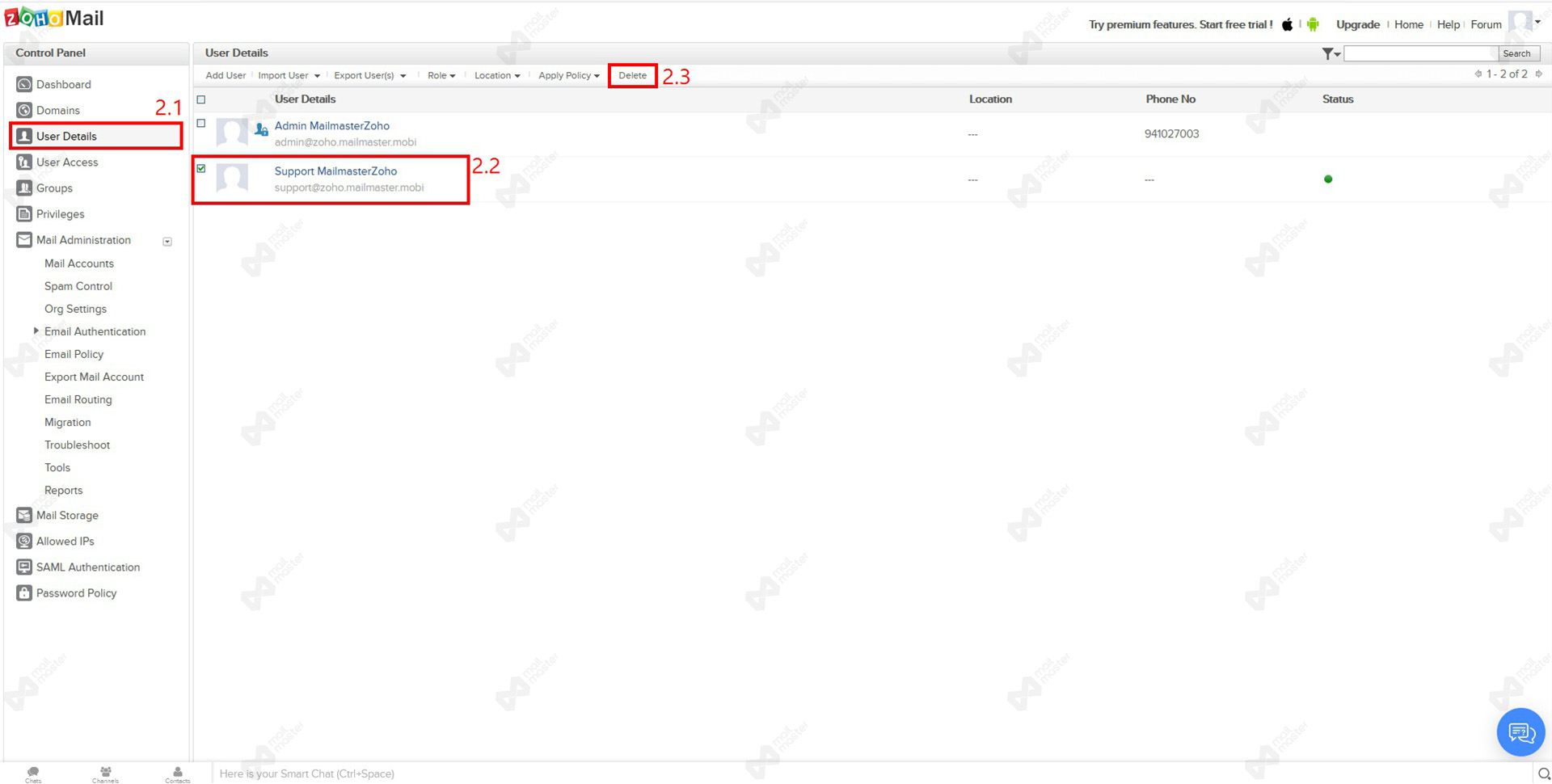Check the Admin MailmasterZoho checkbox
The width and height of the screenshot is (1552, 784).
click(201, 124)
